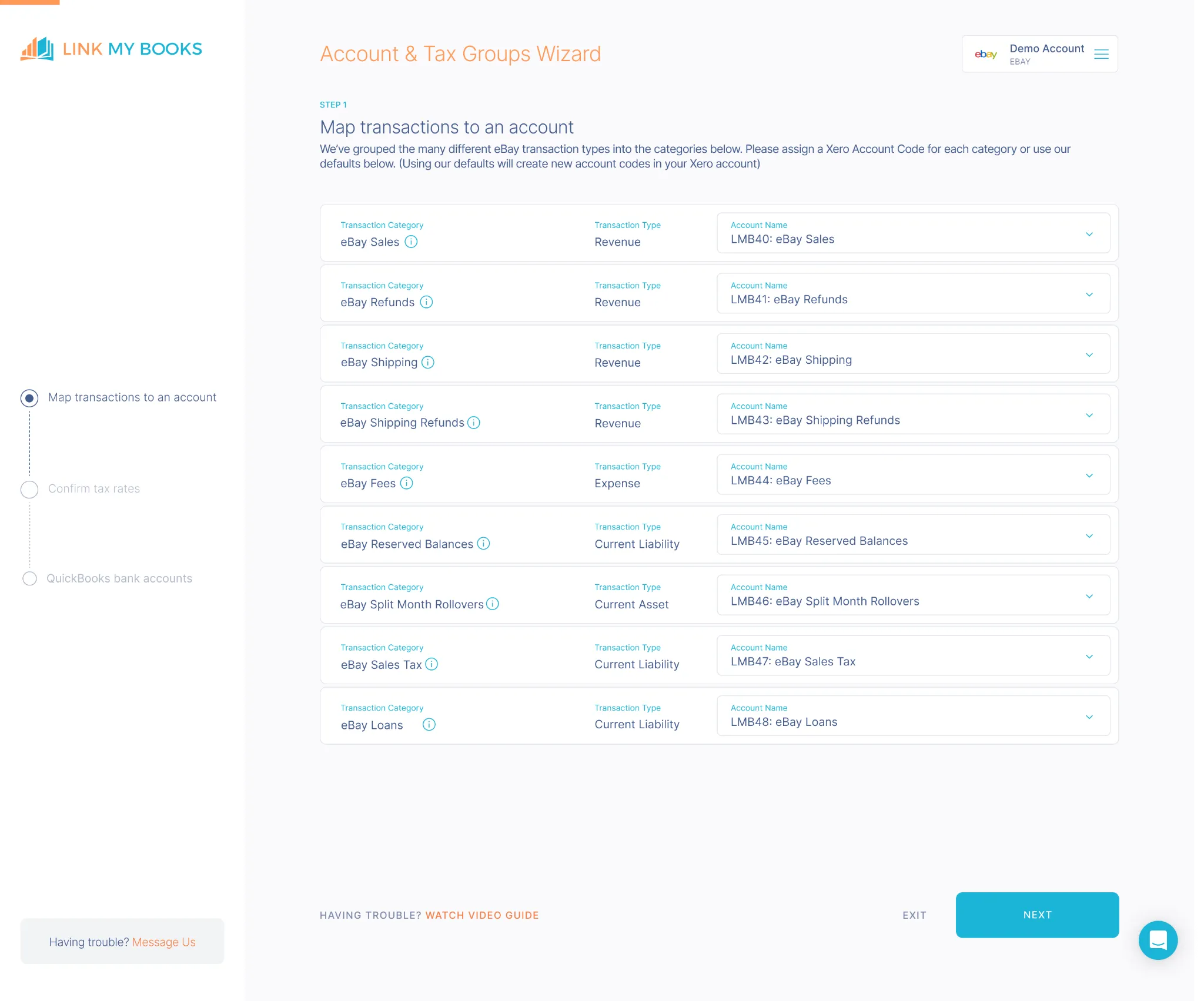This screenshot has width=1204, height=1001.
Task: Open the LMB40: eBay Sales account dropdown
Action: click(913, 233)
